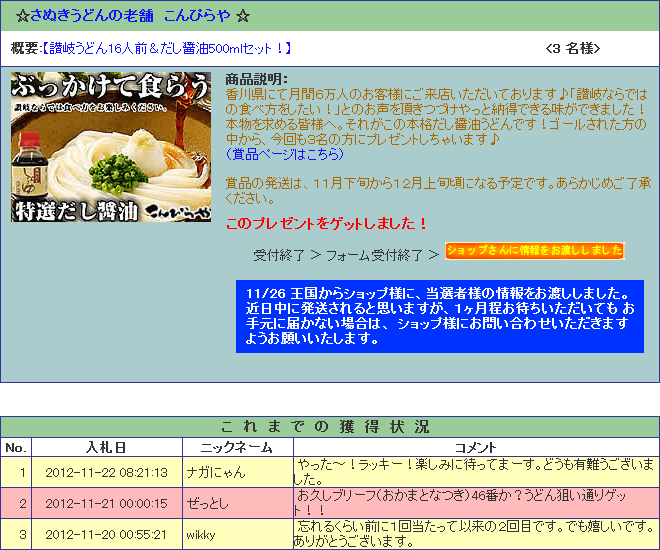The height and width of the screenshot is (550, 660).
Task: Open the 賞品ページはこちら link
Action: click(285, 154)
